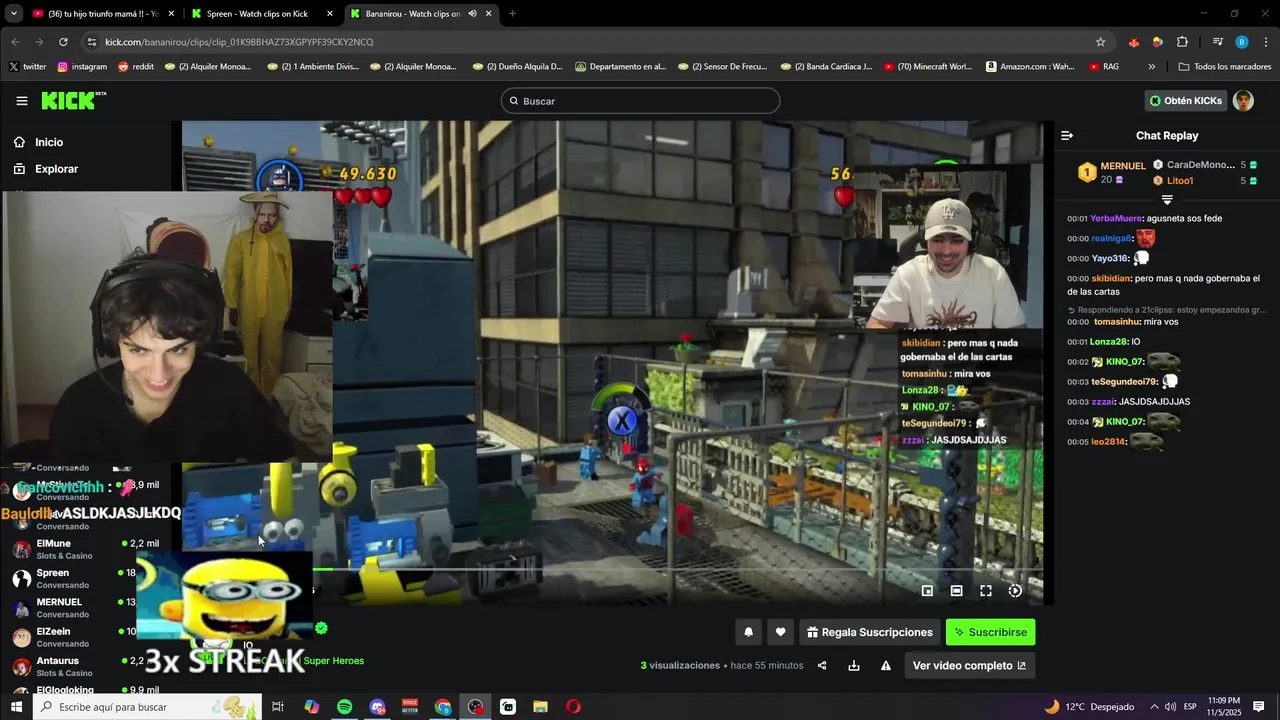This screenshot has width=1280, height=720.
Task: Follow the channel with the heart icon
Action: click(x=780, y=632)
